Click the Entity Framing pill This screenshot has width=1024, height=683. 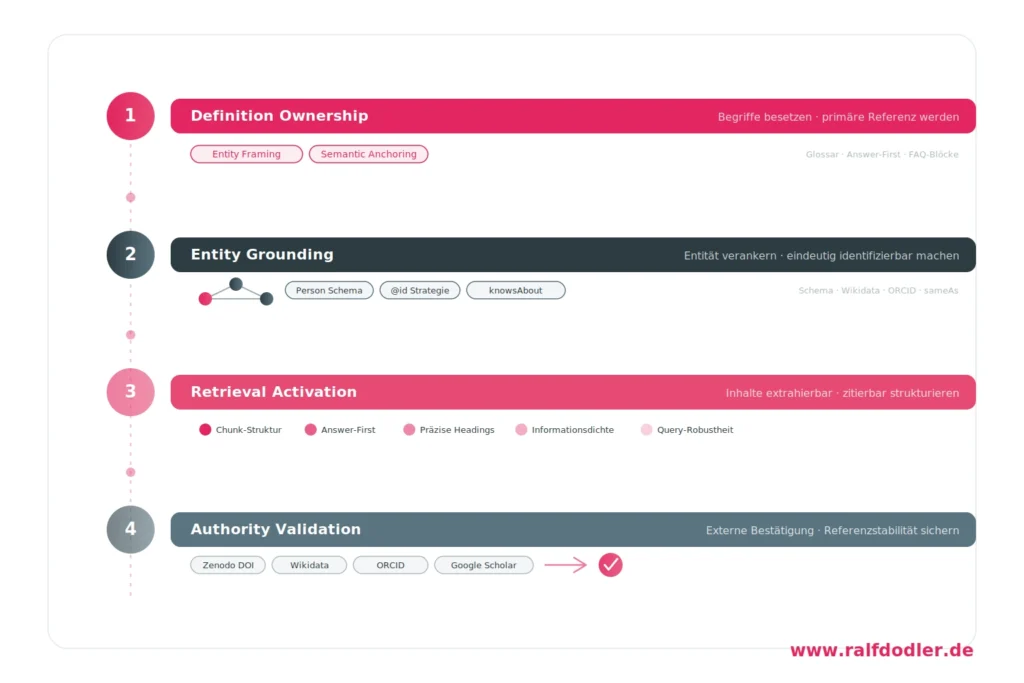tap(246, 154)
